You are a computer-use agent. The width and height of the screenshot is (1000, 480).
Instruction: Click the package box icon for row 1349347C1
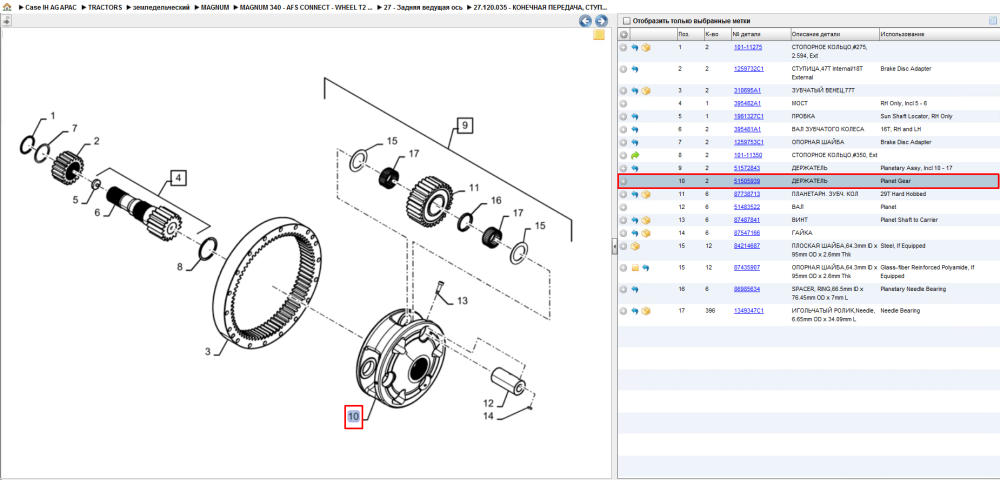coord(646,311)
